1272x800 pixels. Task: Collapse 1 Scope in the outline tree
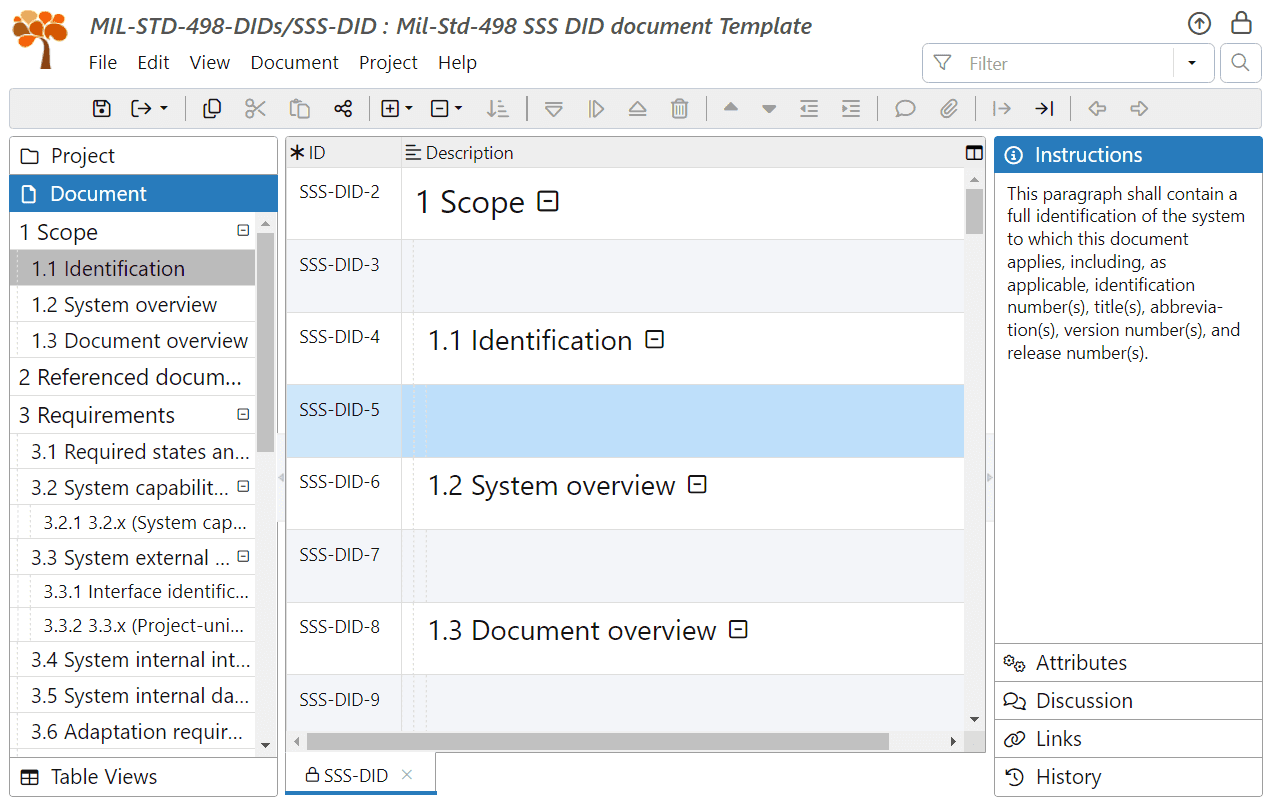(x=243, y=231)
